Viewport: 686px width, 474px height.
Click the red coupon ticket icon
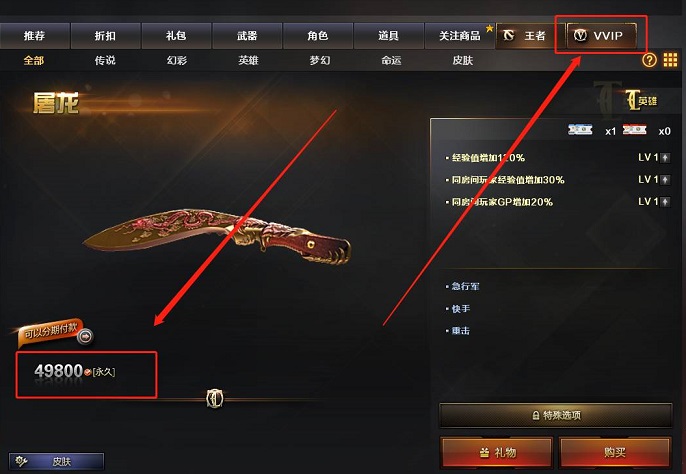(634, 130)
